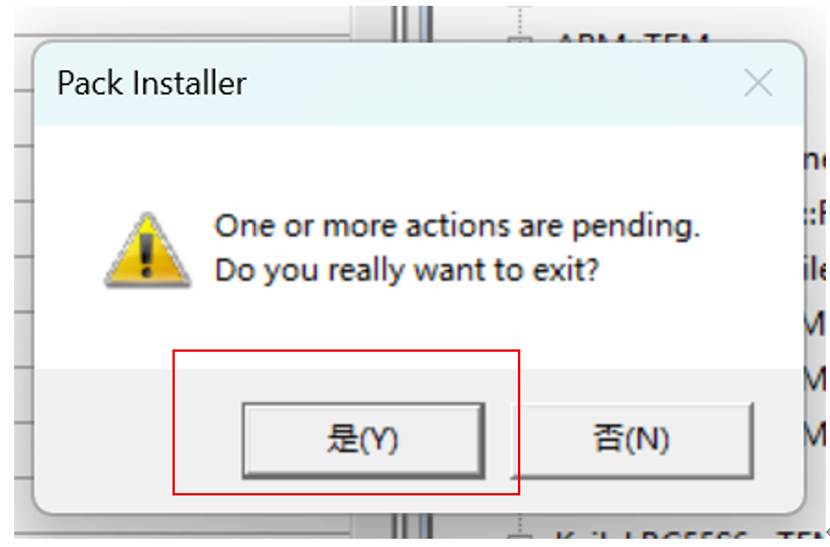
Task: Expand the ARM pack tree node above dialog
Action: click(x=519, y=39)
